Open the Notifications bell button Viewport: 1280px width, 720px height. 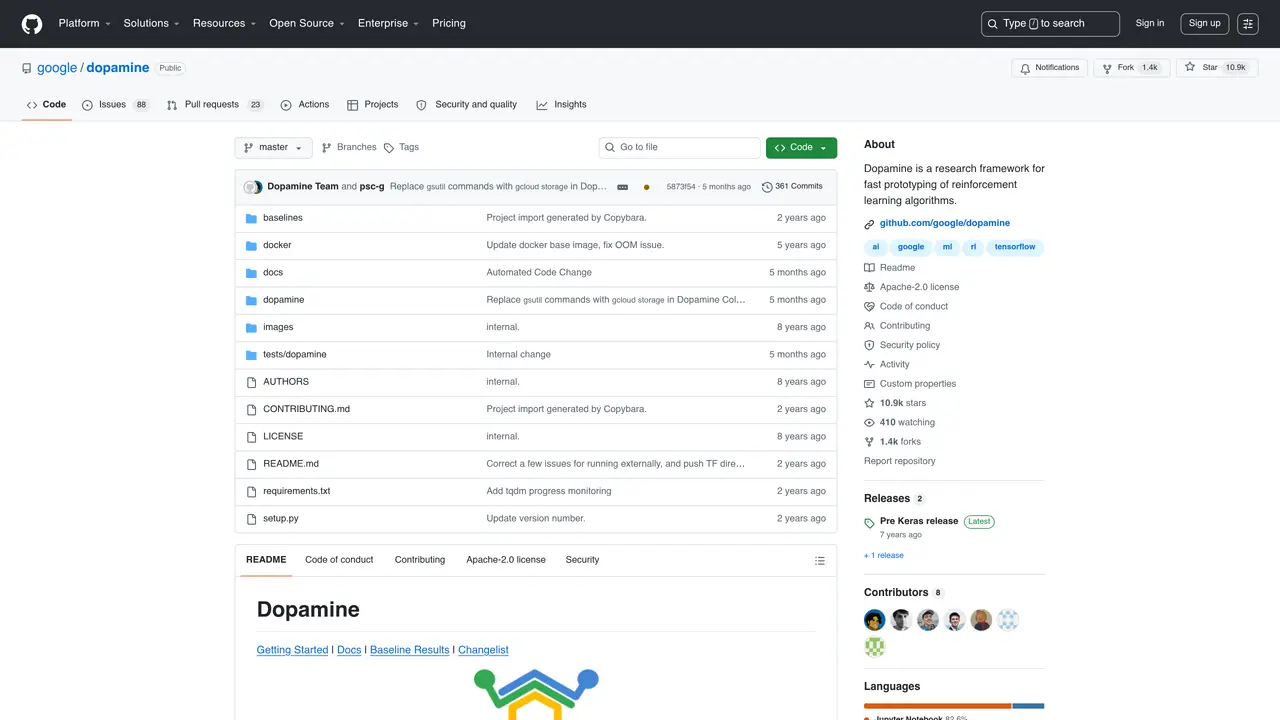[x=1049, y=68]
